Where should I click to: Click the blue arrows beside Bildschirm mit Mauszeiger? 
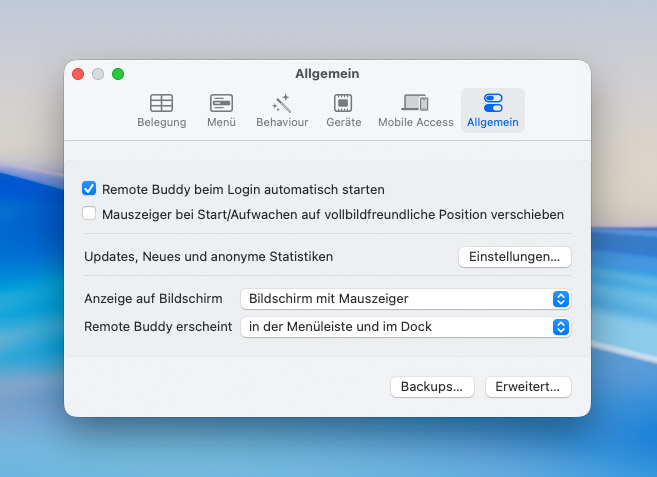coord(561,299)
